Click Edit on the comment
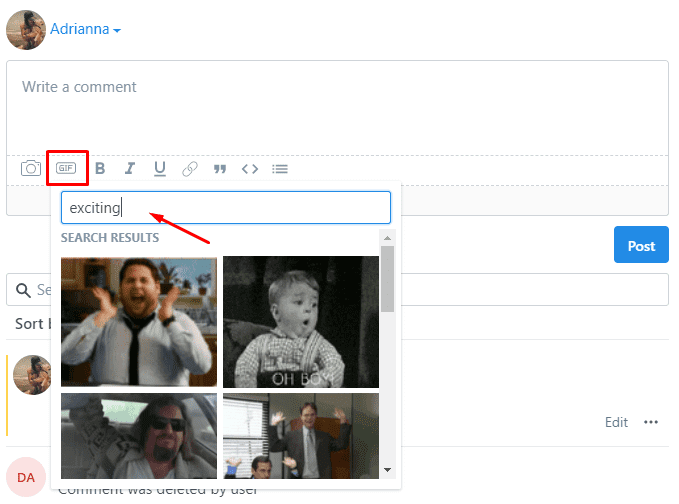This screenshot has height=504, width=679. [x=616, y=422]
